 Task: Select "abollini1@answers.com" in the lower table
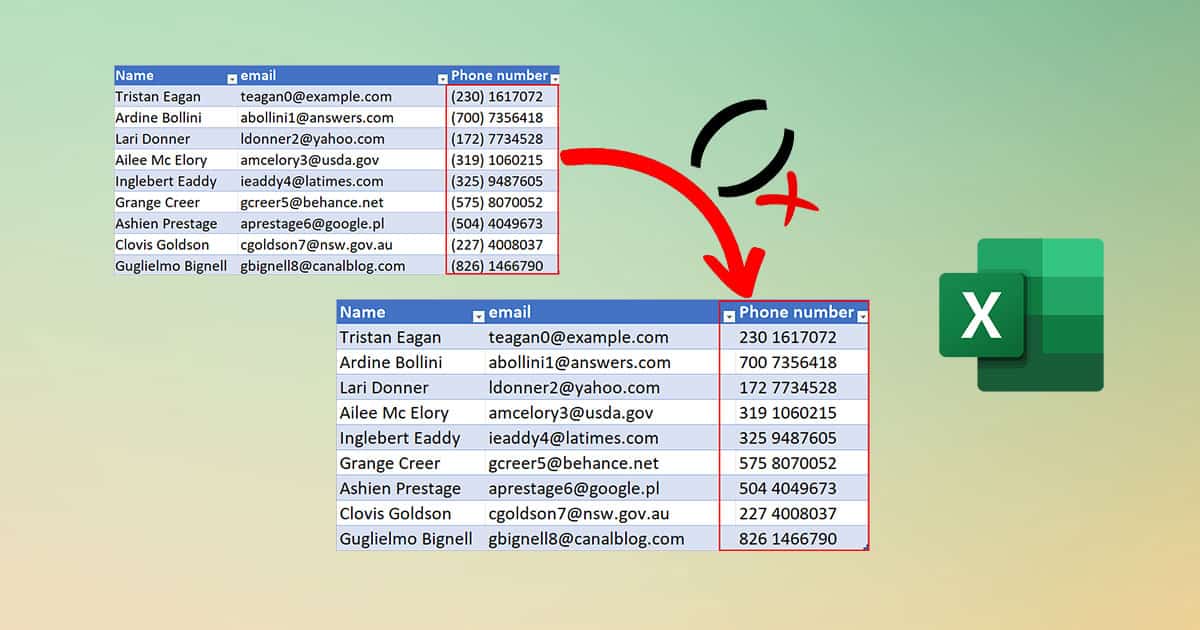tap(579, 362)
